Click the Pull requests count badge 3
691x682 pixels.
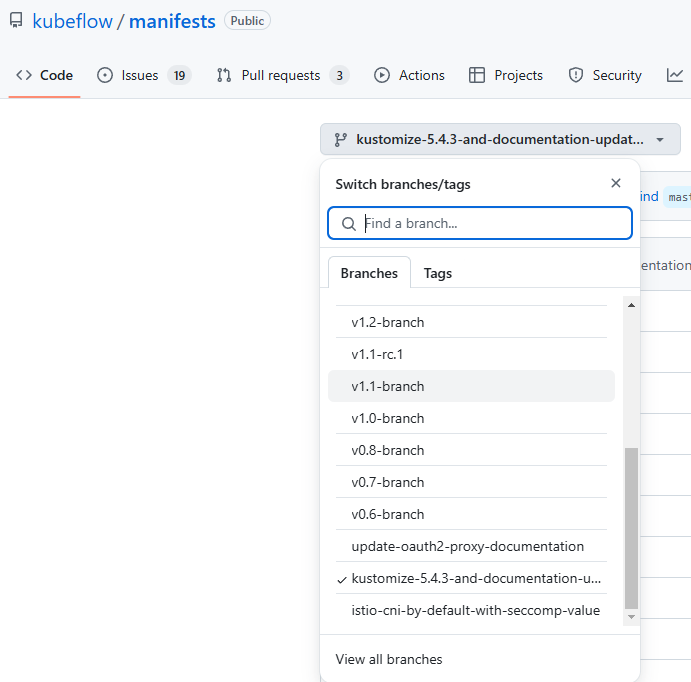(x=339, y=76)
